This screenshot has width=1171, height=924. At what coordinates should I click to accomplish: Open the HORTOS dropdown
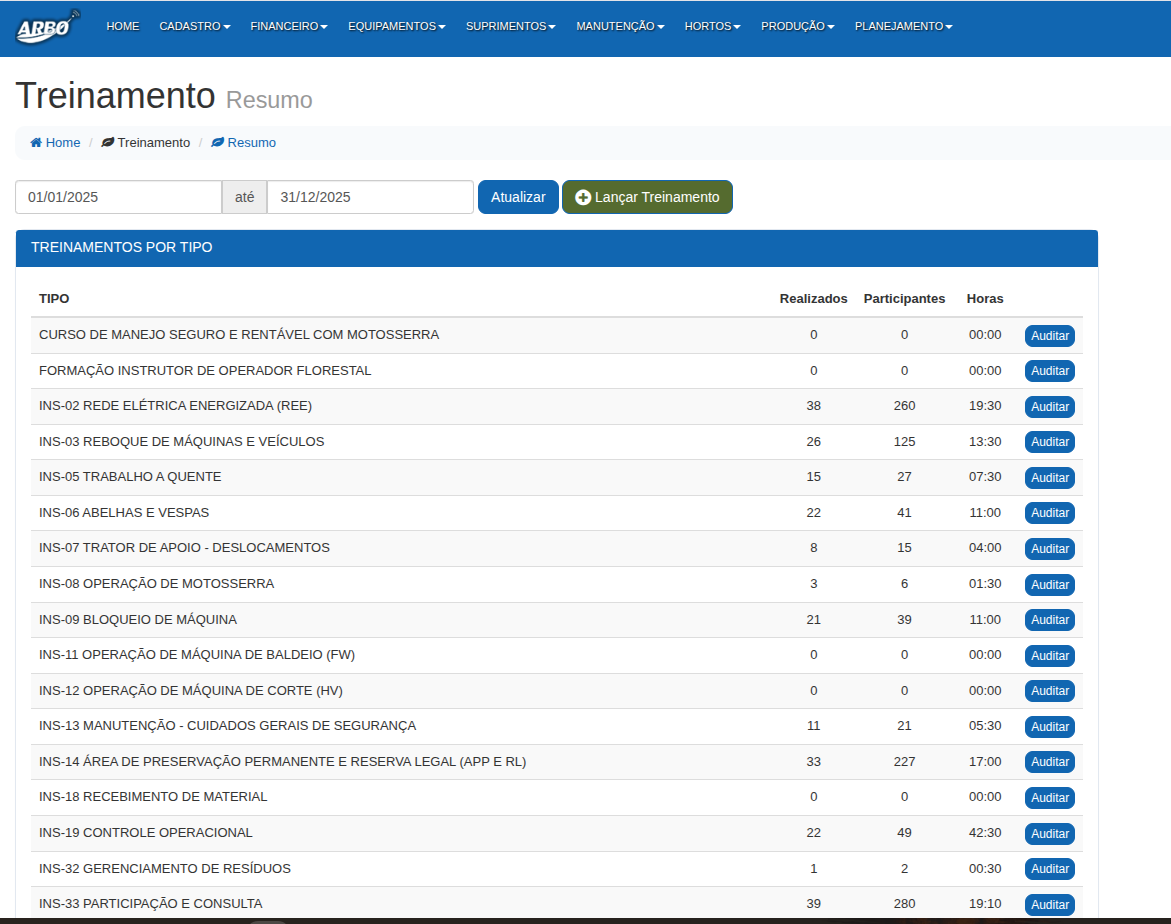coord(712,27)
